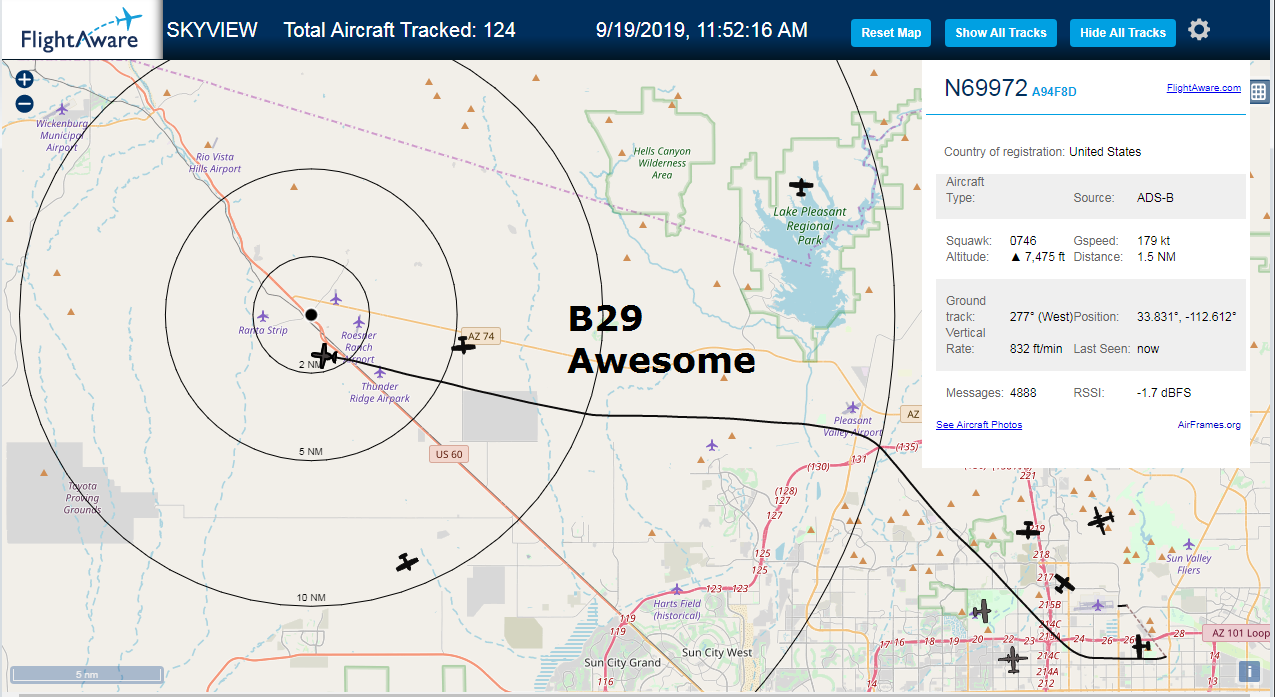Select the aircraft above the 10 NM label
This screenshot has width=1275, height=697.
[406, 562]
